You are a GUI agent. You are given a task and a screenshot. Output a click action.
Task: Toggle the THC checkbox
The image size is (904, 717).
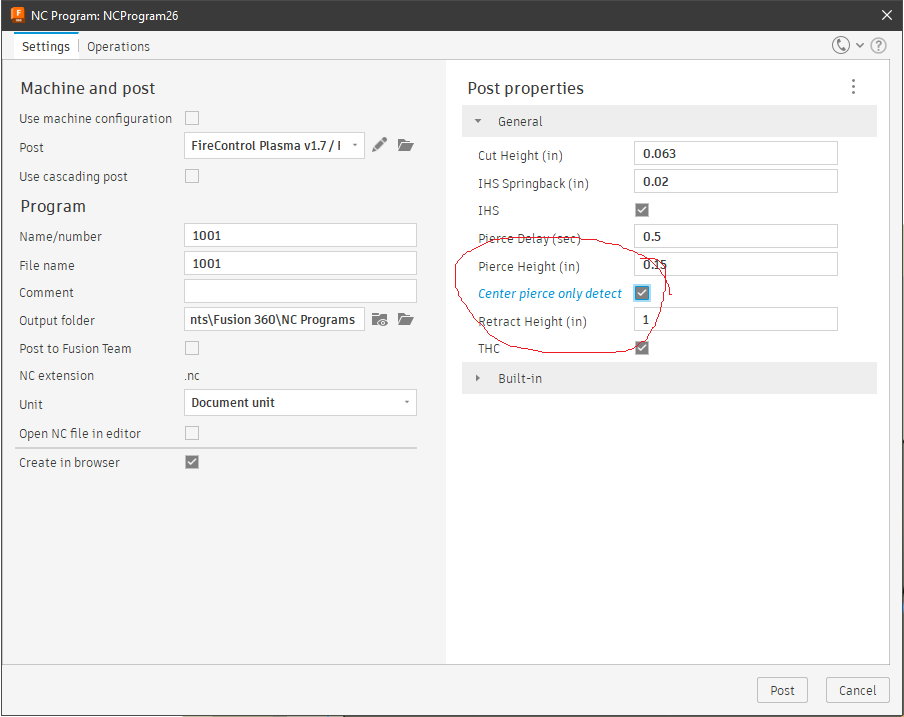(x=642, y=348)
